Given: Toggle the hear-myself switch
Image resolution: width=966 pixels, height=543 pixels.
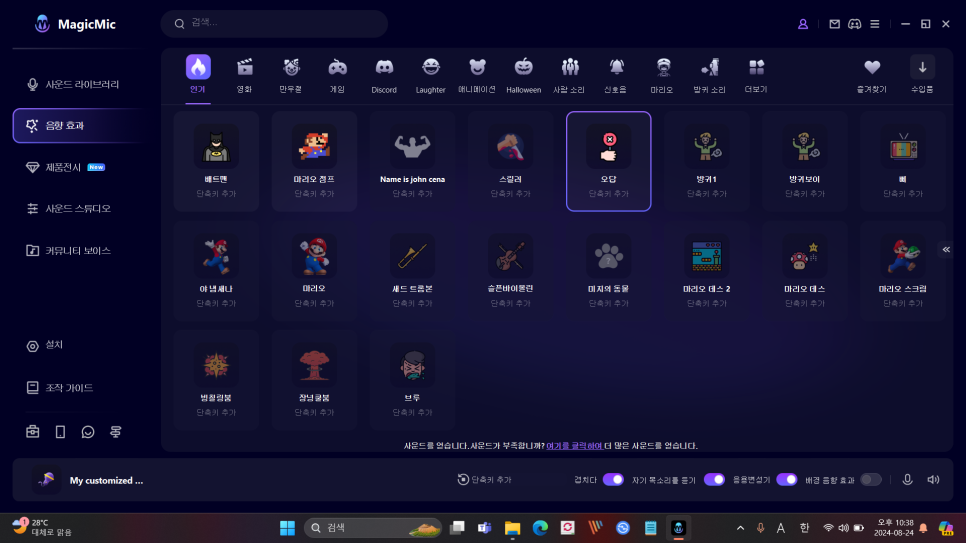Looking at the screenshot, I should (714, 480).
